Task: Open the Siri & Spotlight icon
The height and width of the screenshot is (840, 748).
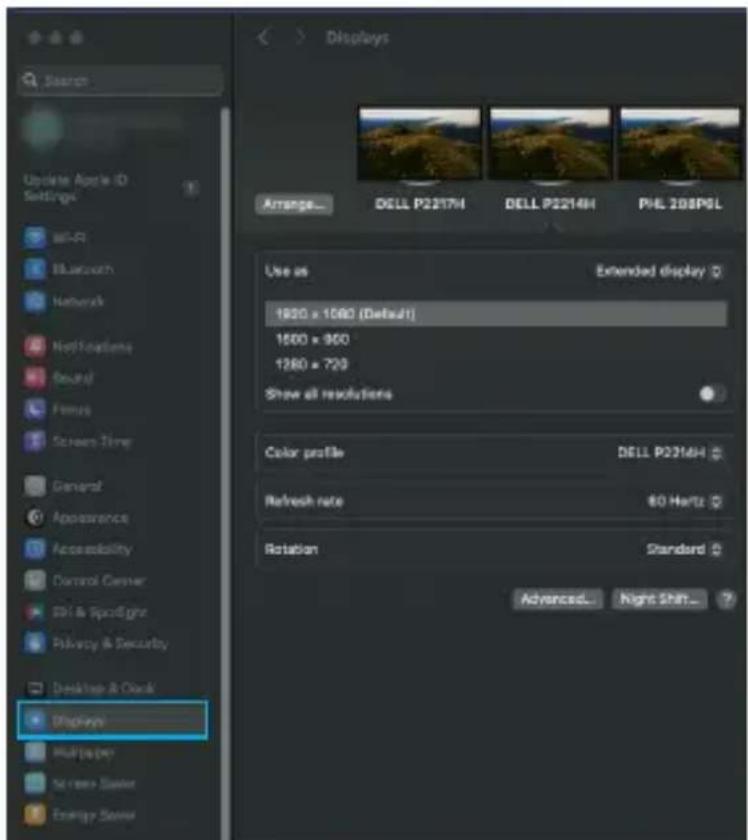Action: (35, 612)
